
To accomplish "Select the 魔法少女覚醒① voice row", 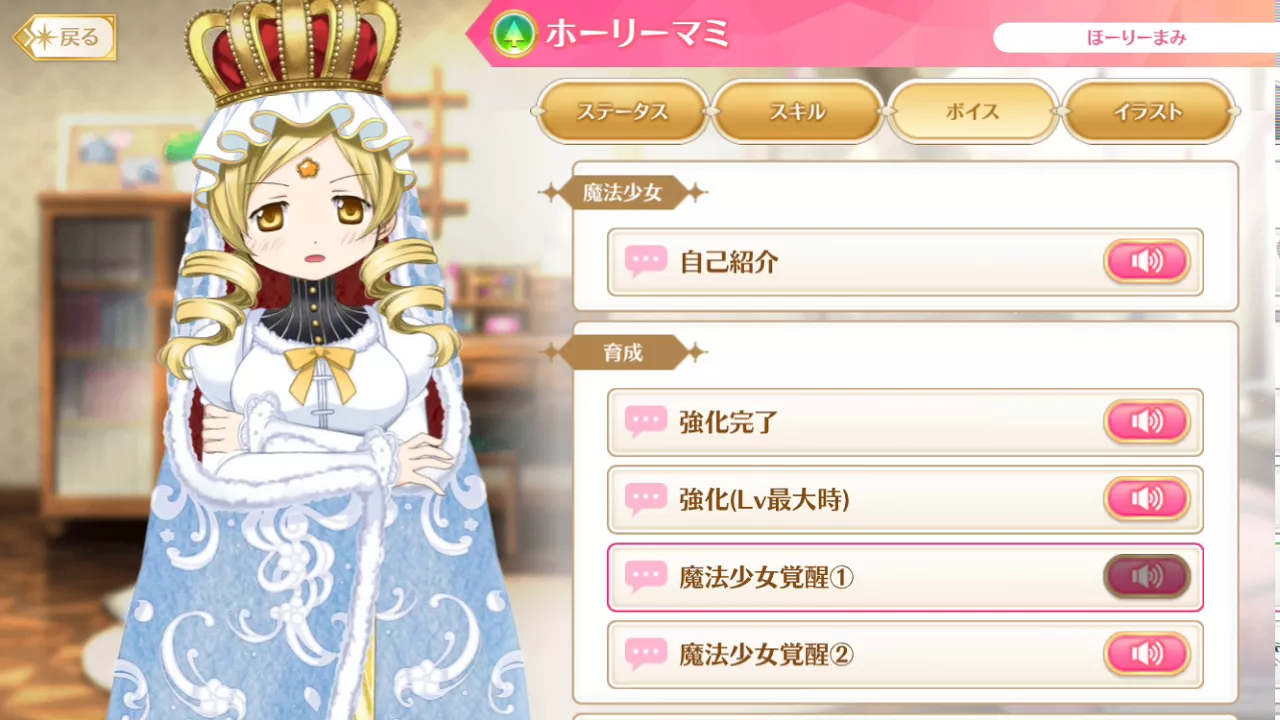I will click(905, 577).
